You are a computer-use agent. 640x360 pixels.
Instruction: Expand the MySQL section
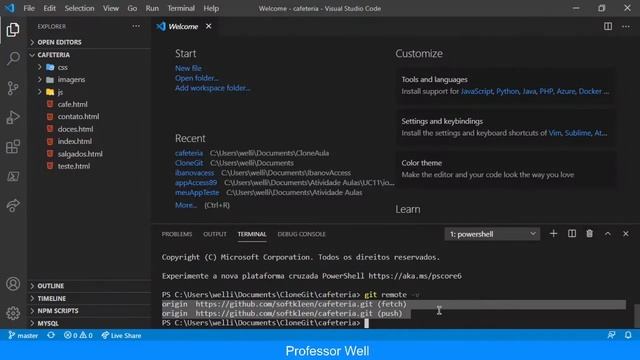48,323
